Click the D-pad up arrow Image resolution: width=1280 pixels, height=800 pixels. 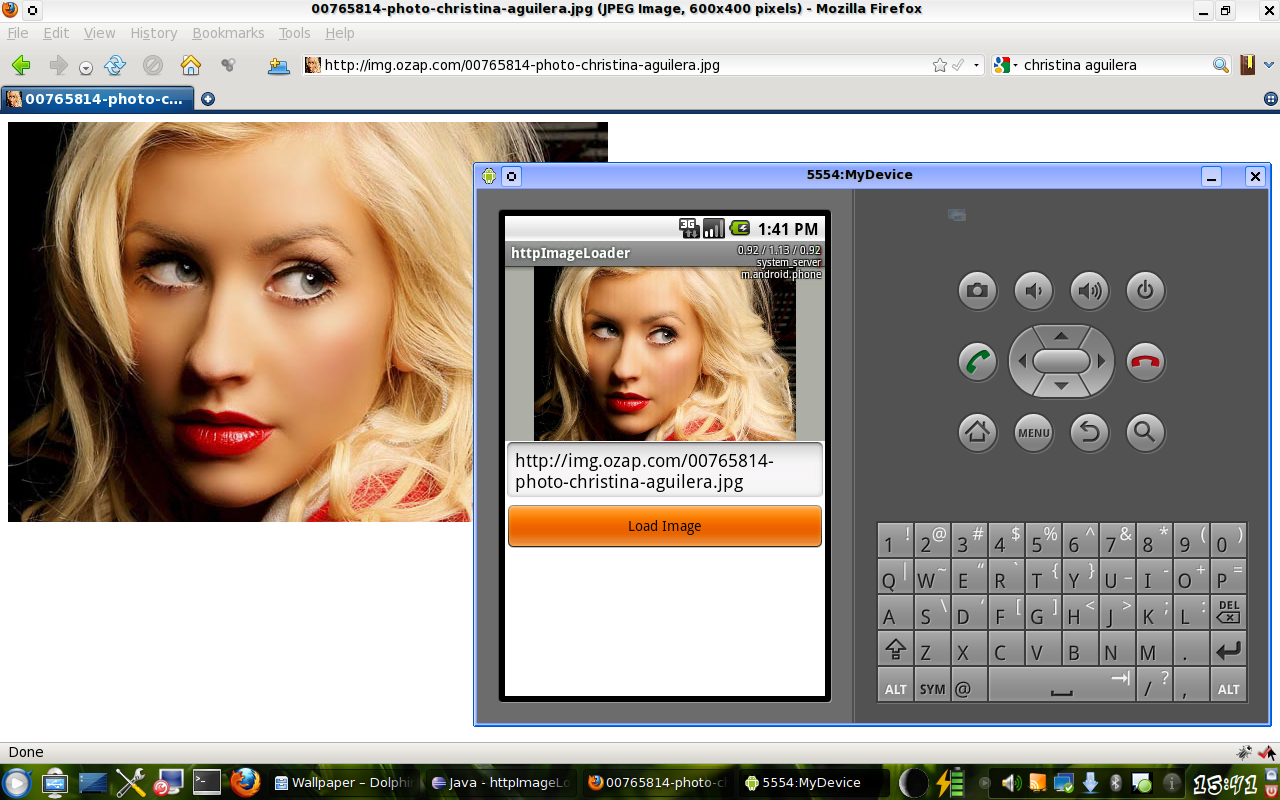(x=1061, y=335)
